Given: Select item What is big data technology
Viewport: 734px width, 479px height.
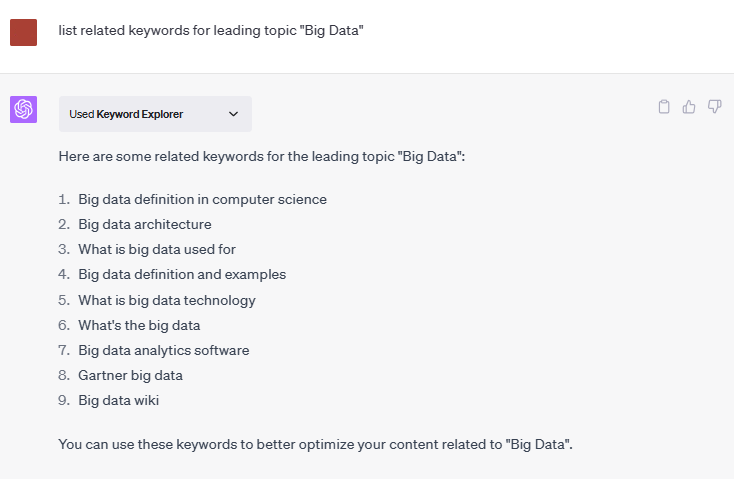Looking at the screenshot, I should pyautogui.click(x=167, y=300).
